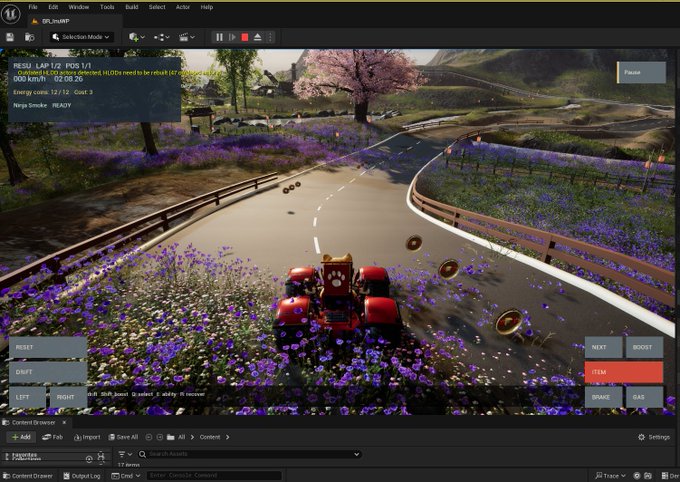This screenshot has width=680, height=482.
Task: Open the Fab marketplace button
Action: [x=52, y=437]
